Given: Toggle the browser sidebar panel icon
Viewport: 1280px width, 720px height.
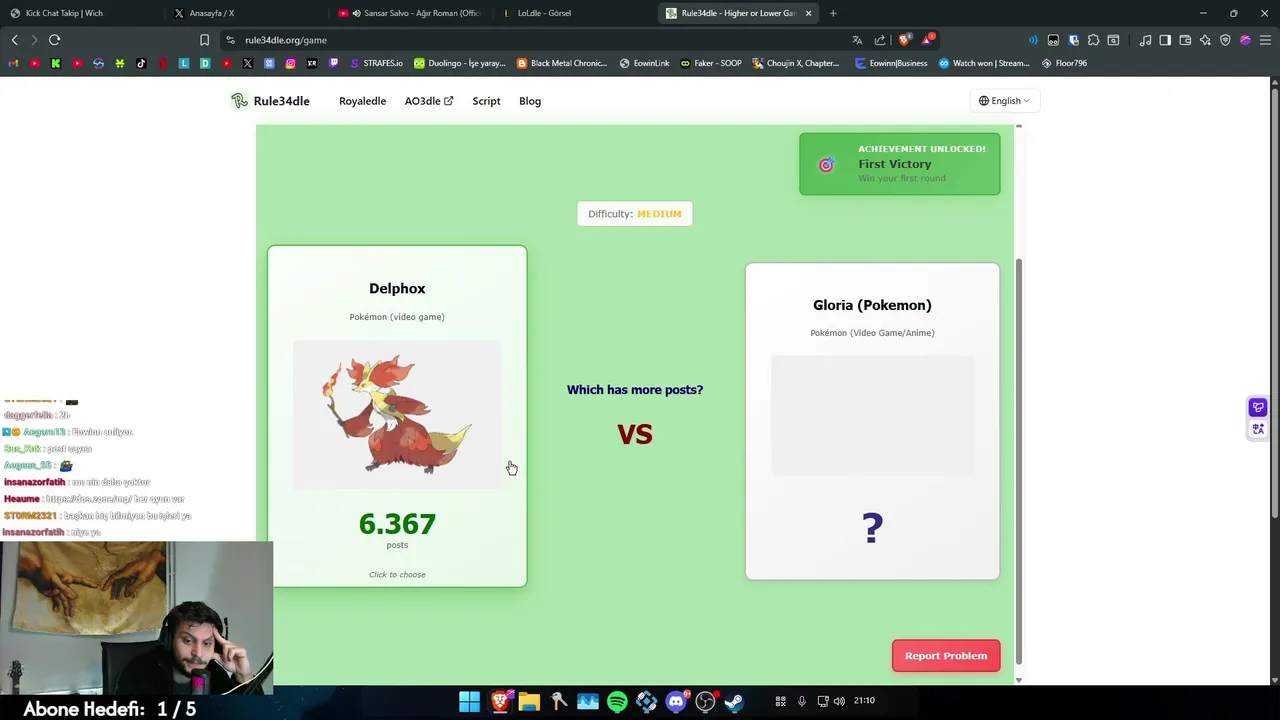Looking at the screenshot, I should point(1165,40).
